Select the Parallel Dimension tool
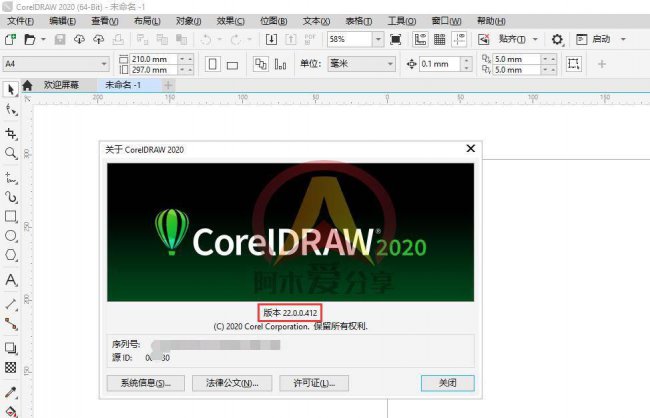 click(x=11, y=304)
